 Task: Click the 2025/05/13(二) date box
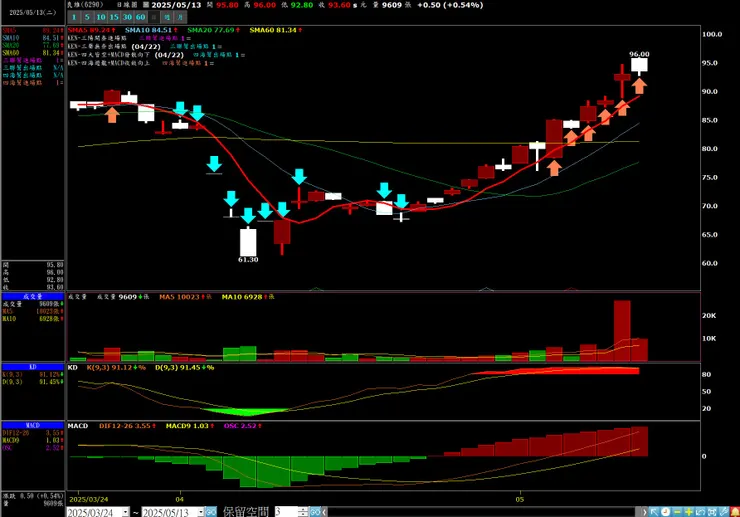coord(33,12)
